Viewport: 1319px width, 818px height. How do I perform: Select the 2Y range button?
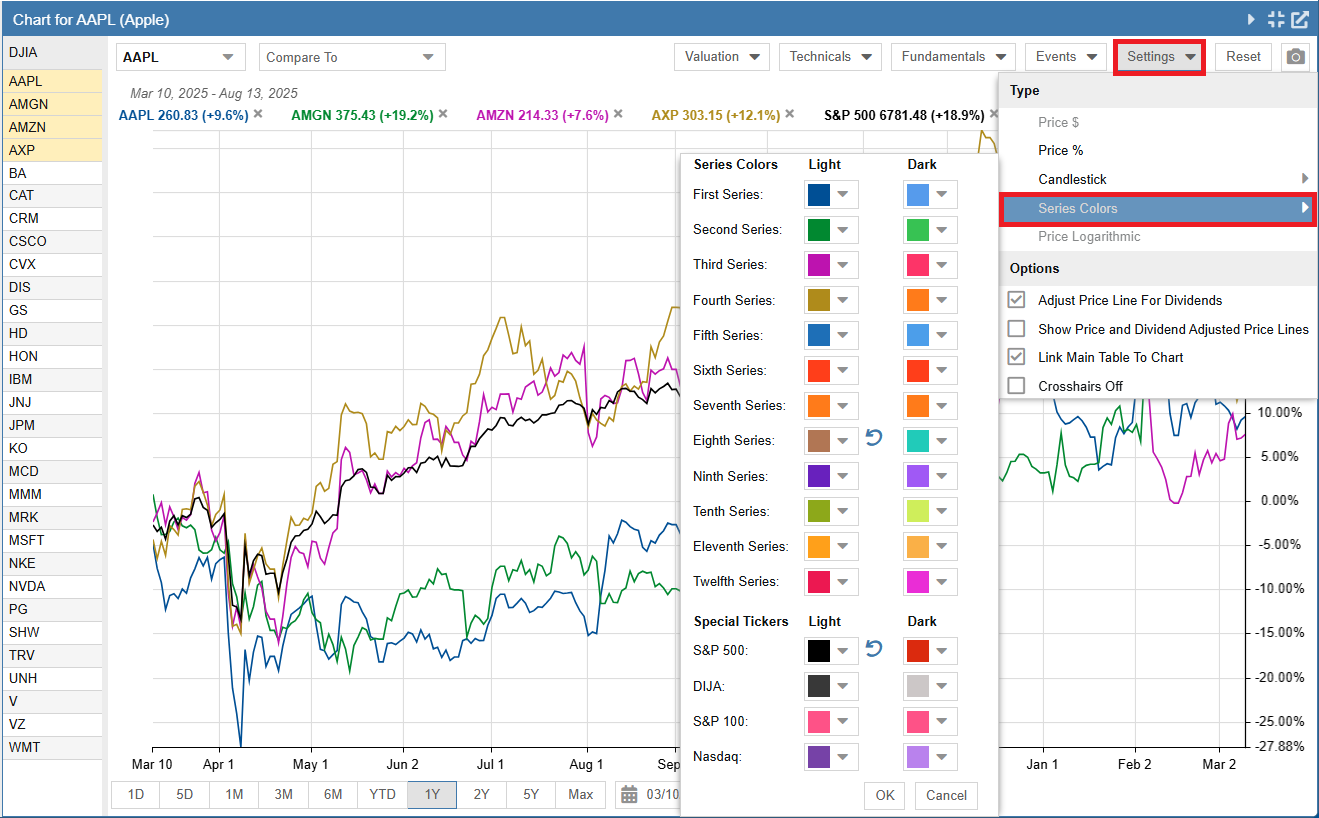[x=481, y=795]
